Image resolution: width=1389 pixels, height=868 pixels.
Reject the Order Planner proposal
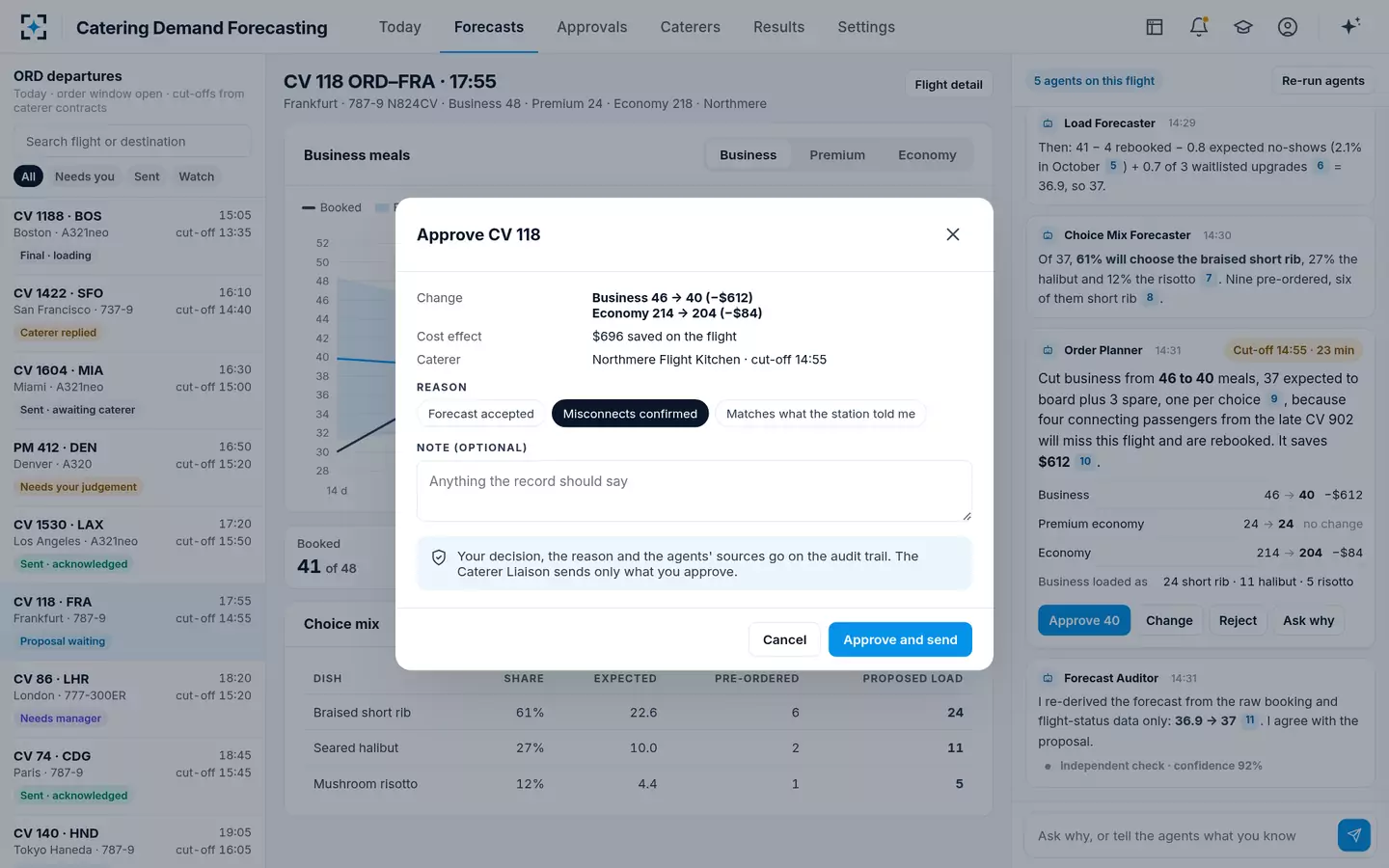point(1238,620)
